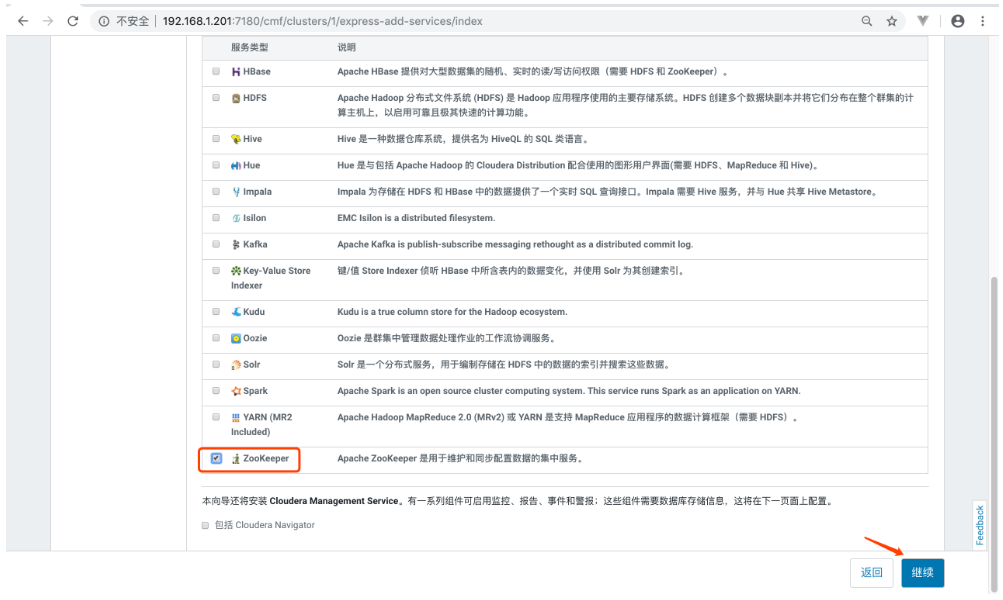Click the 包括 Cloudera Navigator label

click(265, 525)
